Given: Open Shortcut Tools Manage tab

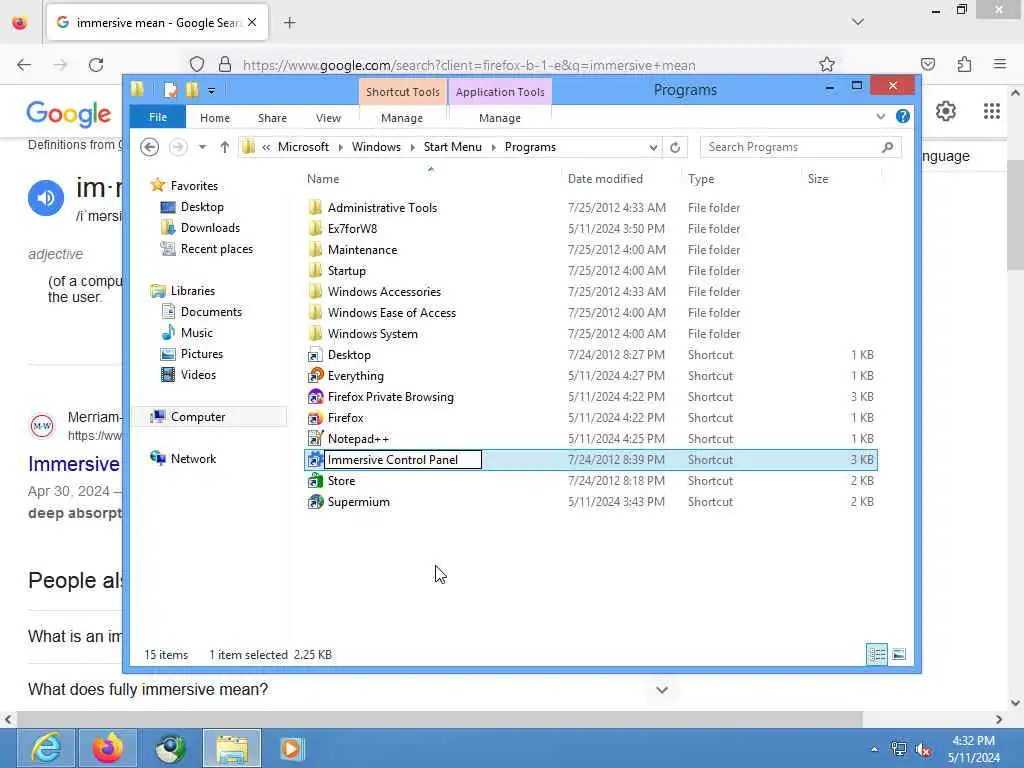Looking at the screenshot, I should coord(402,118).
